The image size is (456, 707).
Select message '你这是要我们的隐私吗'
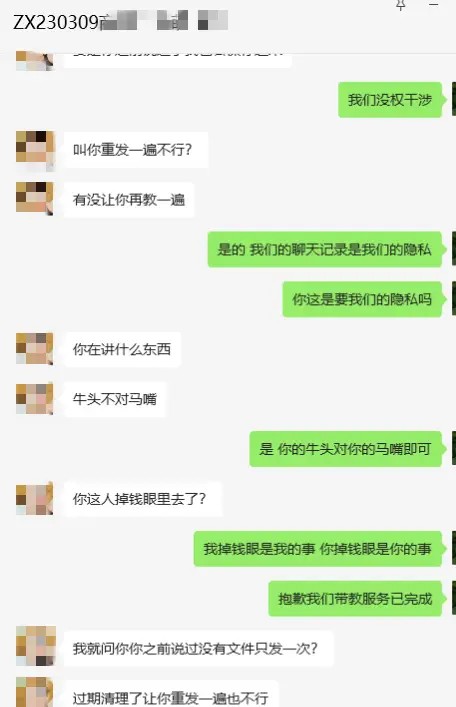[x=362, y=299]
